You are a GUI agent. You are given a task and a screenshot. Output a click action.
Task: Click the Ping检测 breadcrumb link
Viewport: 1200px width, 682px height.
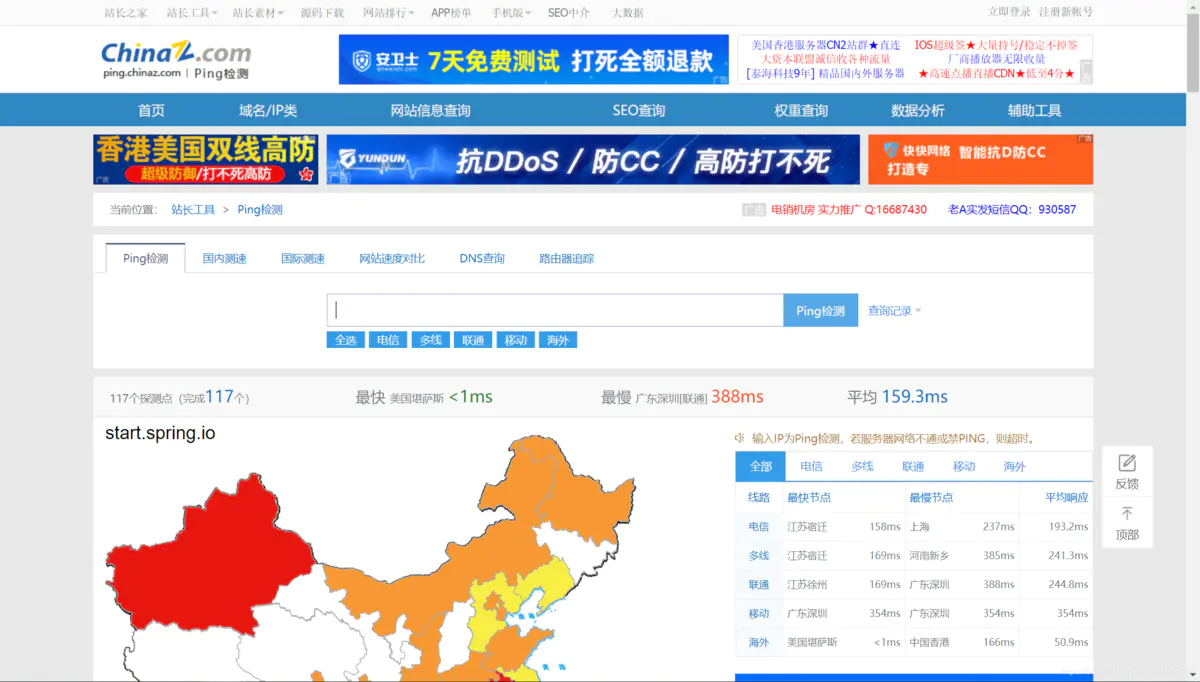click(x=260, y=210)
